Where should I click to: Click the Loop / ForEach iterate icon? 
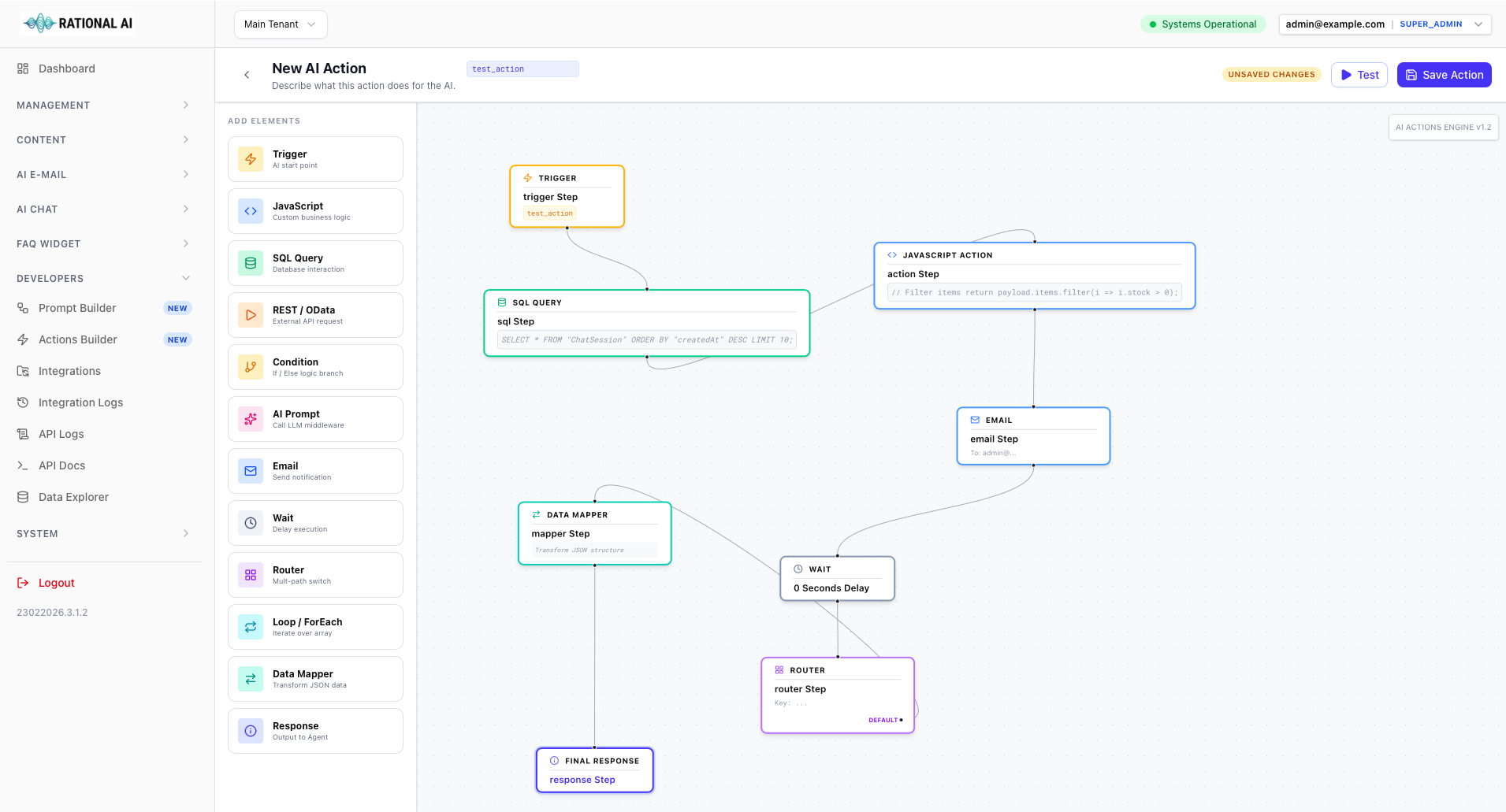(250, 626)
